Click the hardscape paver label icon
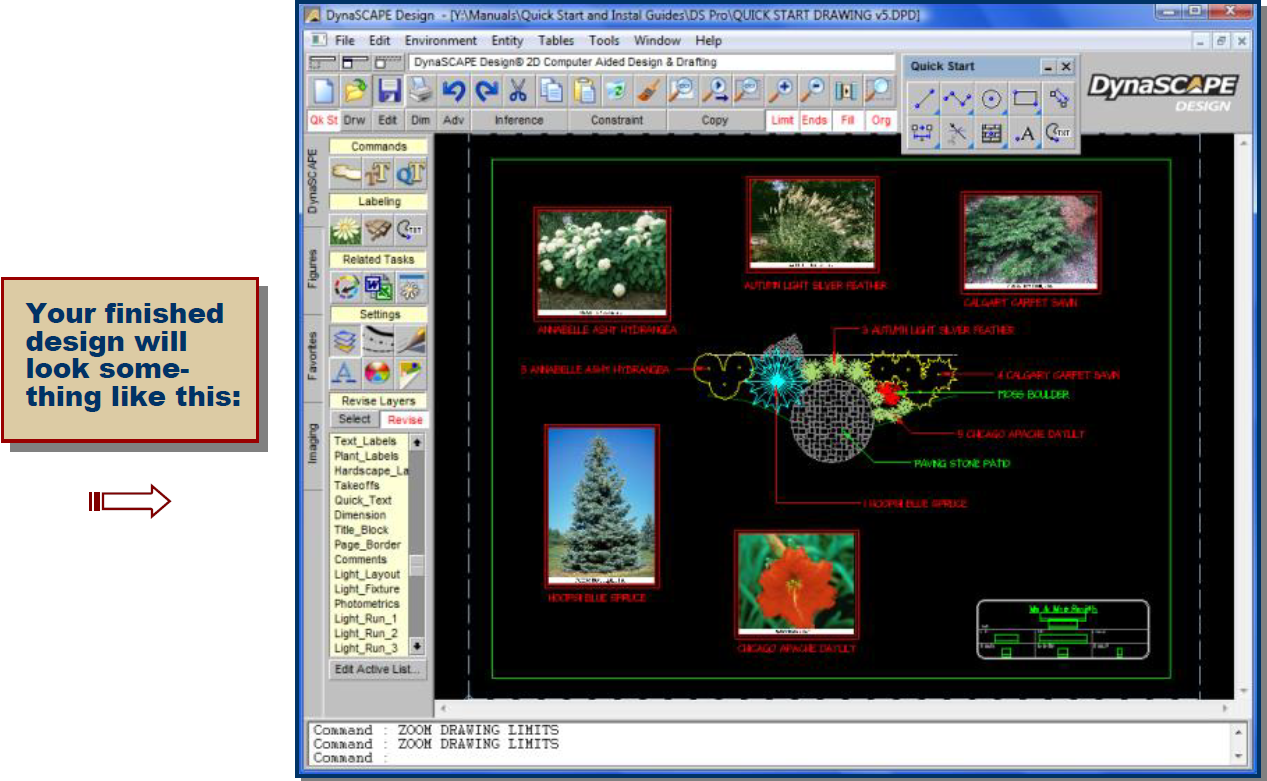The height and width of the screenshot is (781, 1267). [x=378, y=230]
